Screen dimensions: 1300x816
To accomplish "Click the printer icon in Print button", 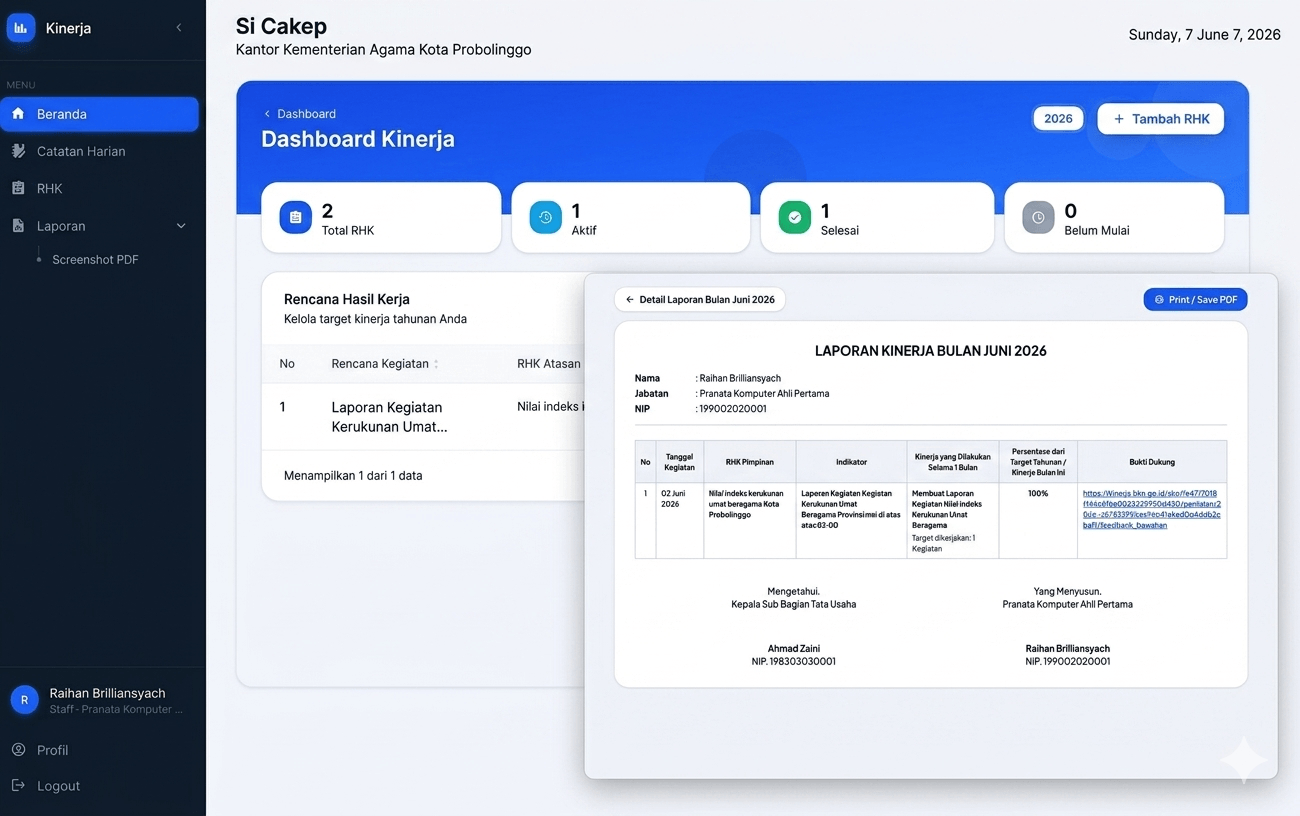I will tap(1159, 299).
